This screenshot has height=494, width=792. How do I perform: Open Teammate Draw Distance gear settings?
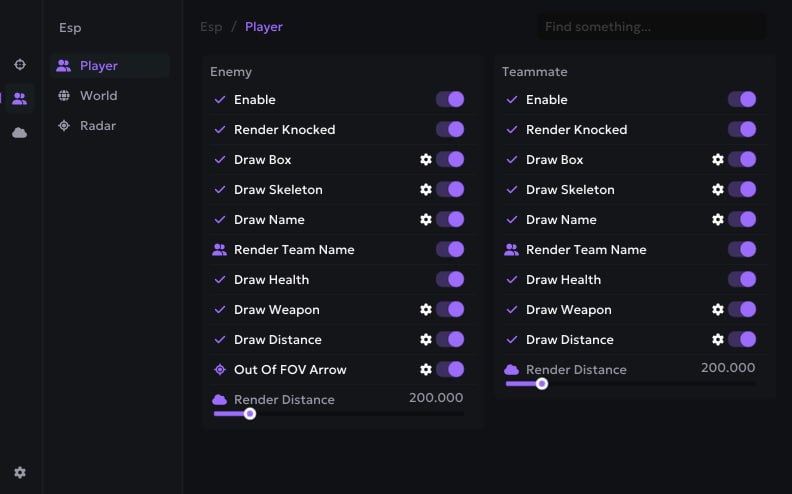tap(718, 339)
